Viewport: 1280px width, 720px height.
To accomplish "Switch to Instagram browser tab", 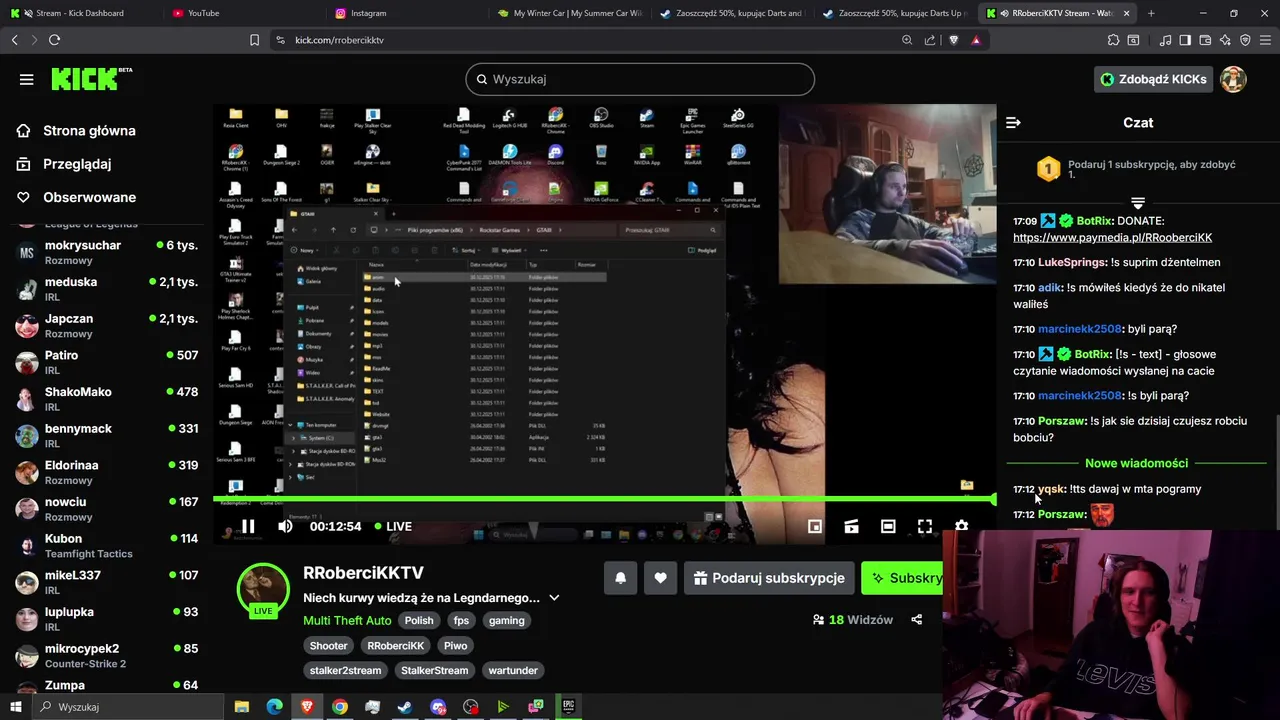I will pyautogui.click(x=369, y=13).
